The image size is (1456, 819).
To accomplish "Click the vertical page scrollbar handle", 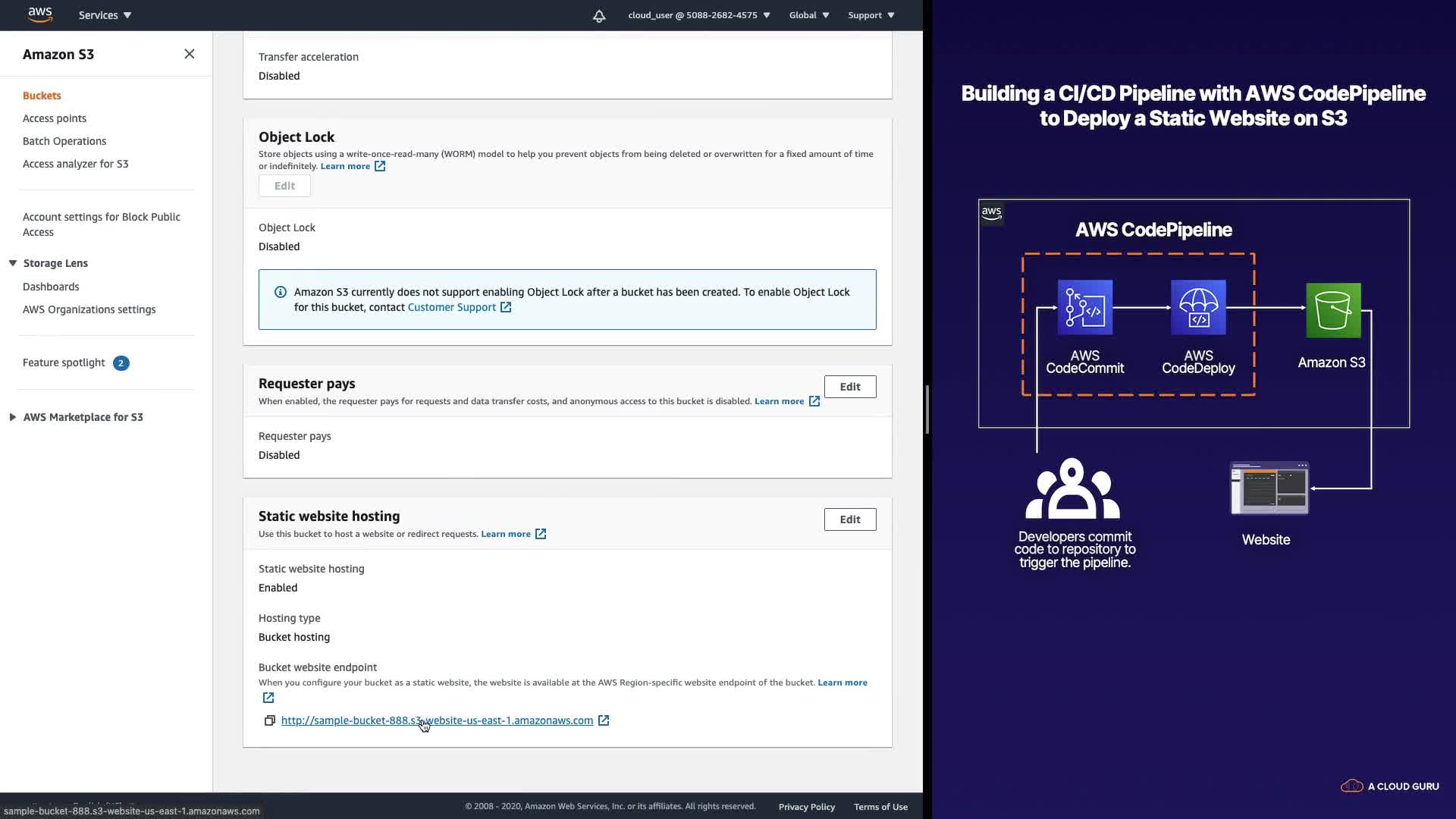I will click(927, 409).
